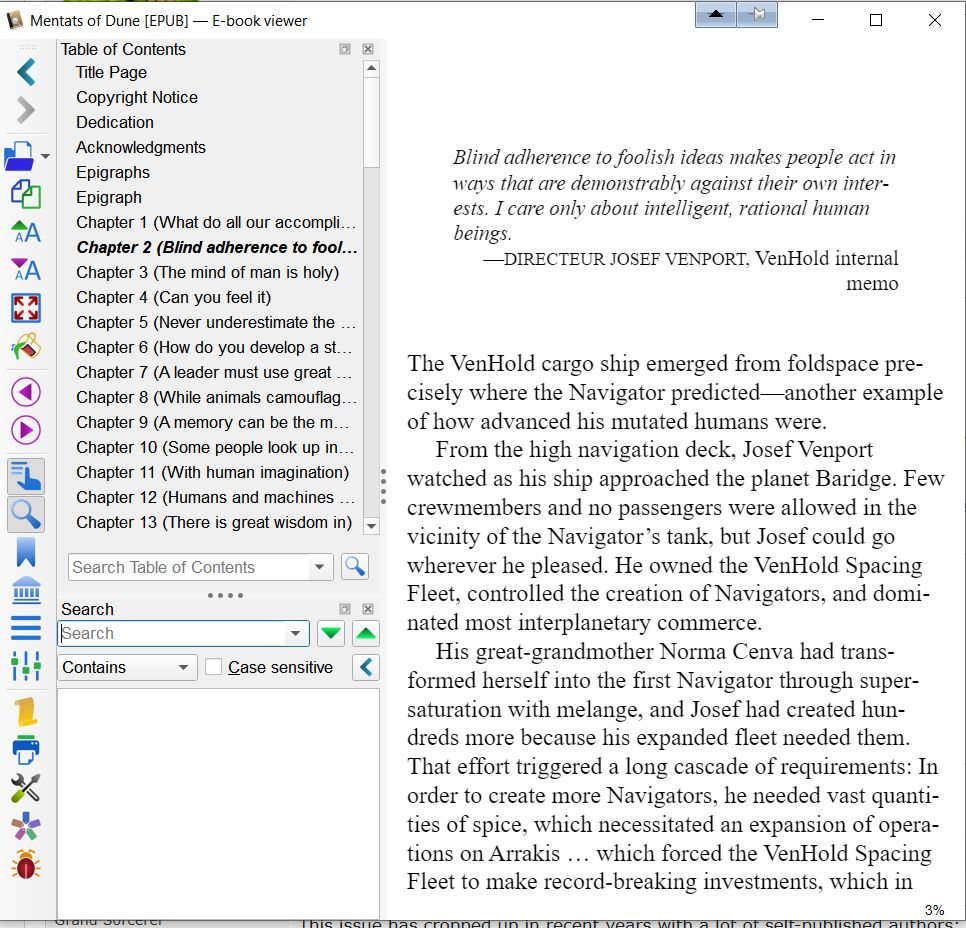Find the next match with green down arrow

[331, 633]
